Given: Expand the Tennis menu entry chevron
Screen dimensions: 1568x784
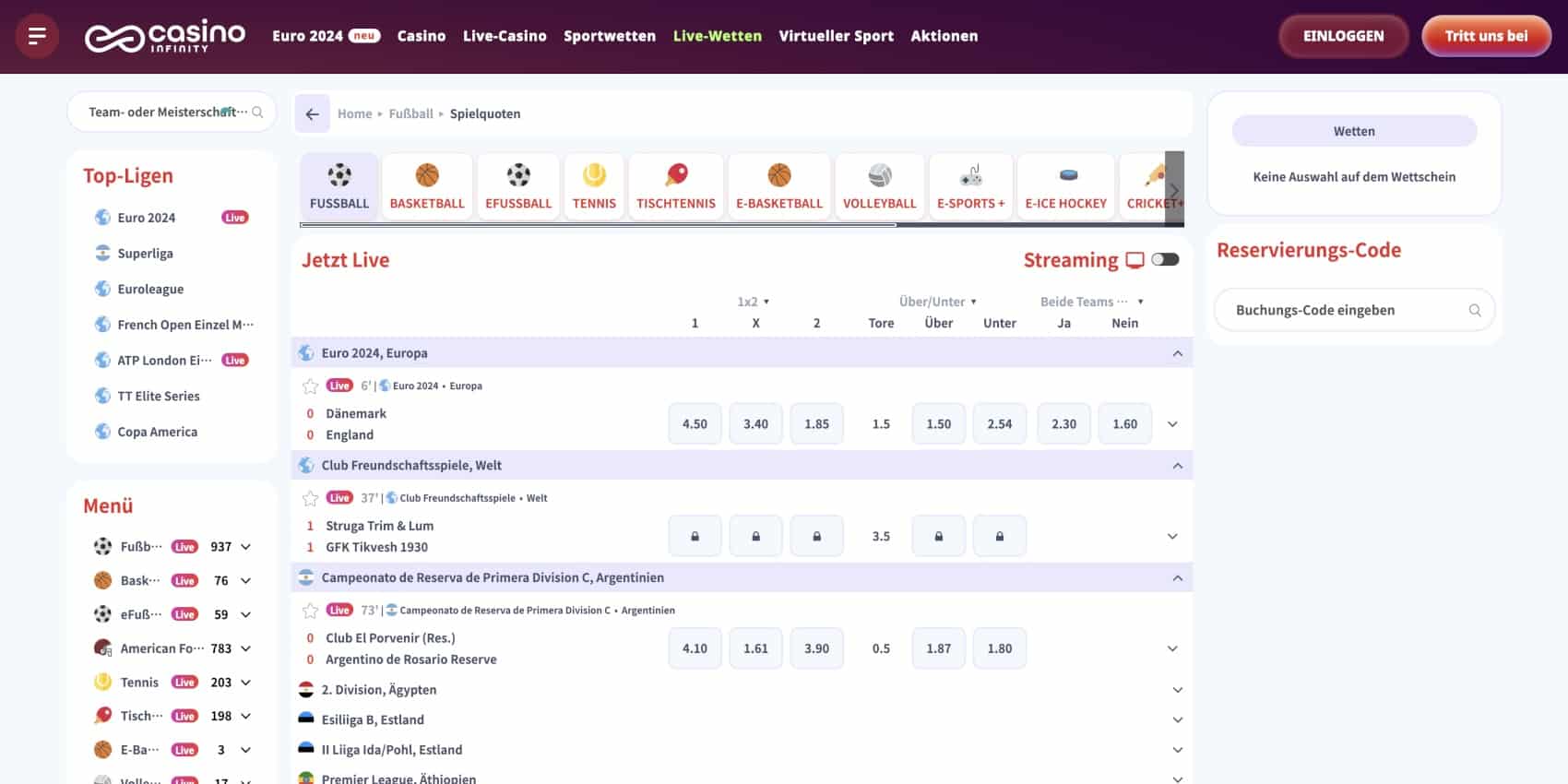Looking at the screenshot, I should 246,683.
